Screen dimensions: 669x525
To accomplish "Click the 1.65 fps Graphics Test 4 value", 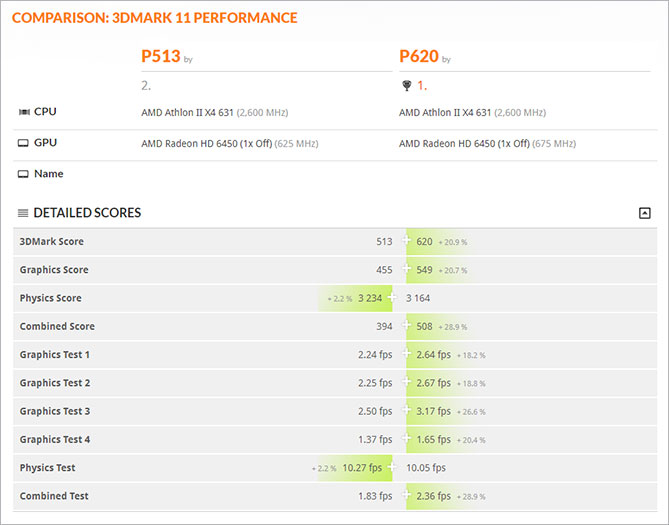I will pos(433,439).
